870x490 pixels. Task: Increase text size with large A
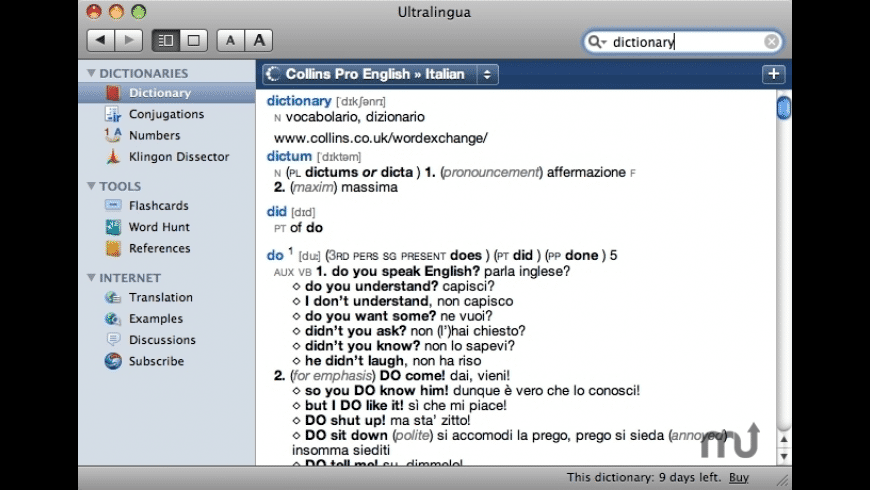(259, 41)
